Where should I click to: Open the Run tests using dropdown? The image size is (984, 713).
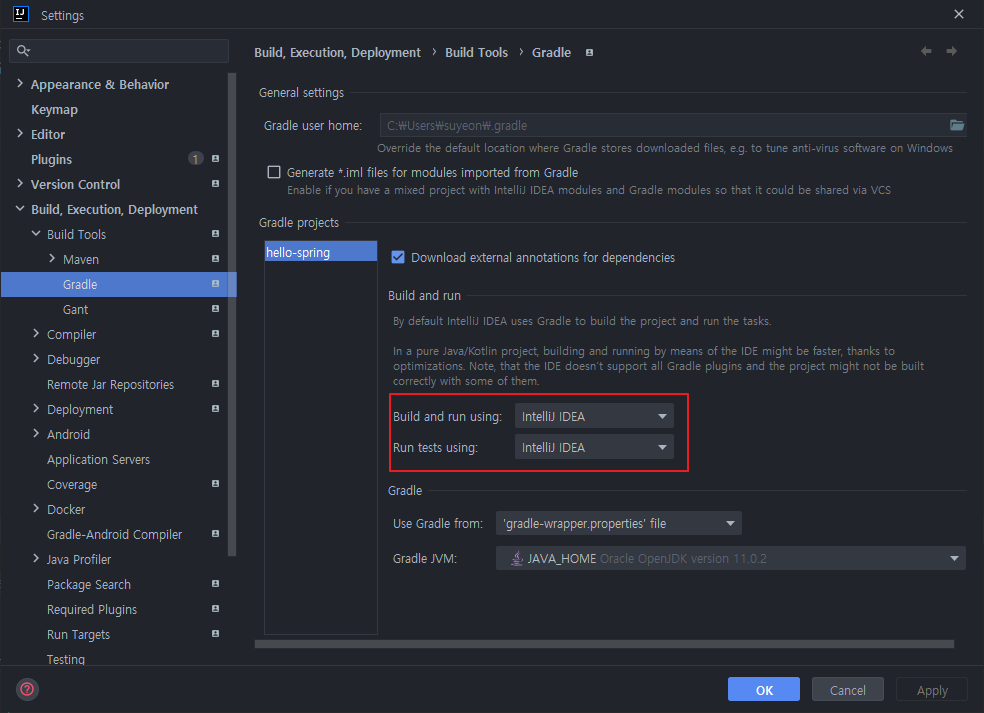click(x=594, y=447)
